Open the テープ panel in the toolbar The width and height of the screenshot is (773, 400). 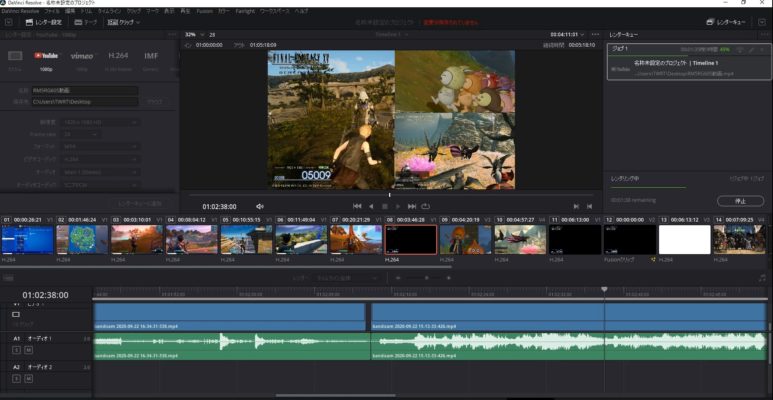(x=85, y=22)
